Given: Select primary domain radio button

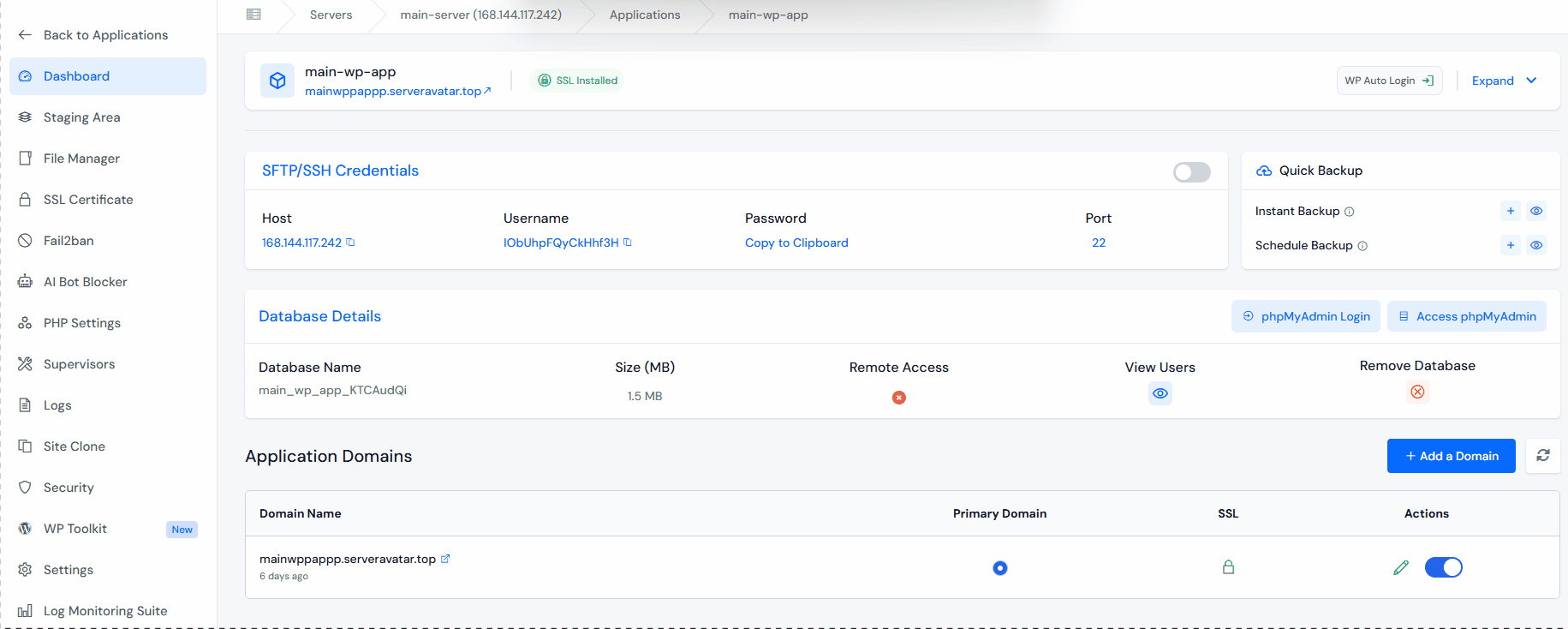Looking at the screenshot, I should pyautogui.click(x=1000, y=568).
